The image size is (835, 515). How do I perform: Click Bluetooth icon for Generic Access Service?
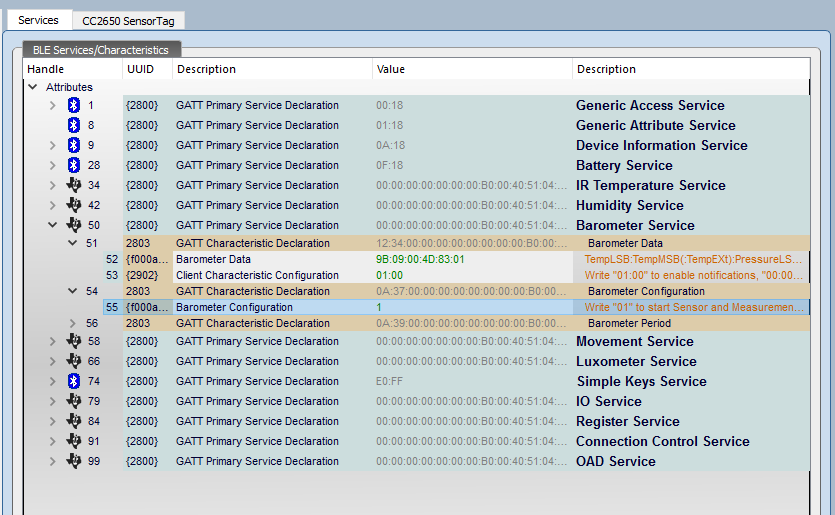coord(73,105)
